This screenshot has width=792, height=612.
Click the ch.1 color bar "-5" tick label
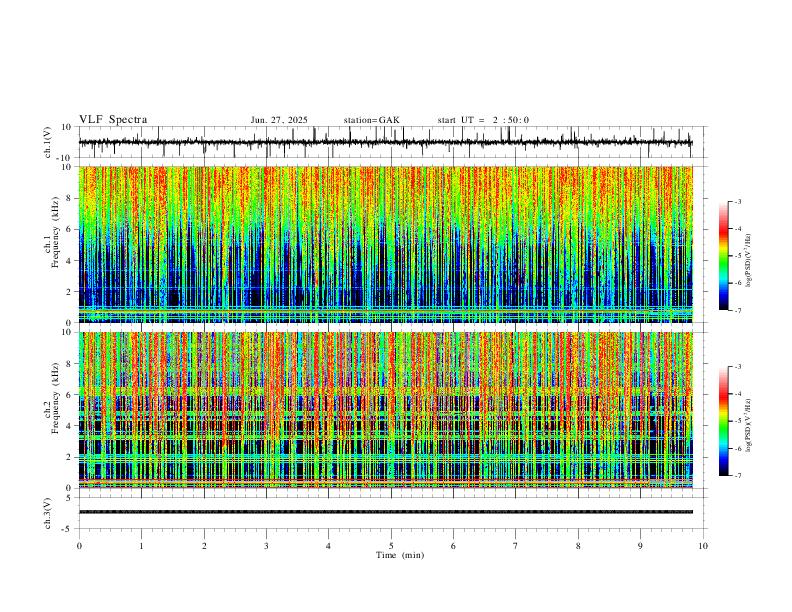[x=737, y=256]
